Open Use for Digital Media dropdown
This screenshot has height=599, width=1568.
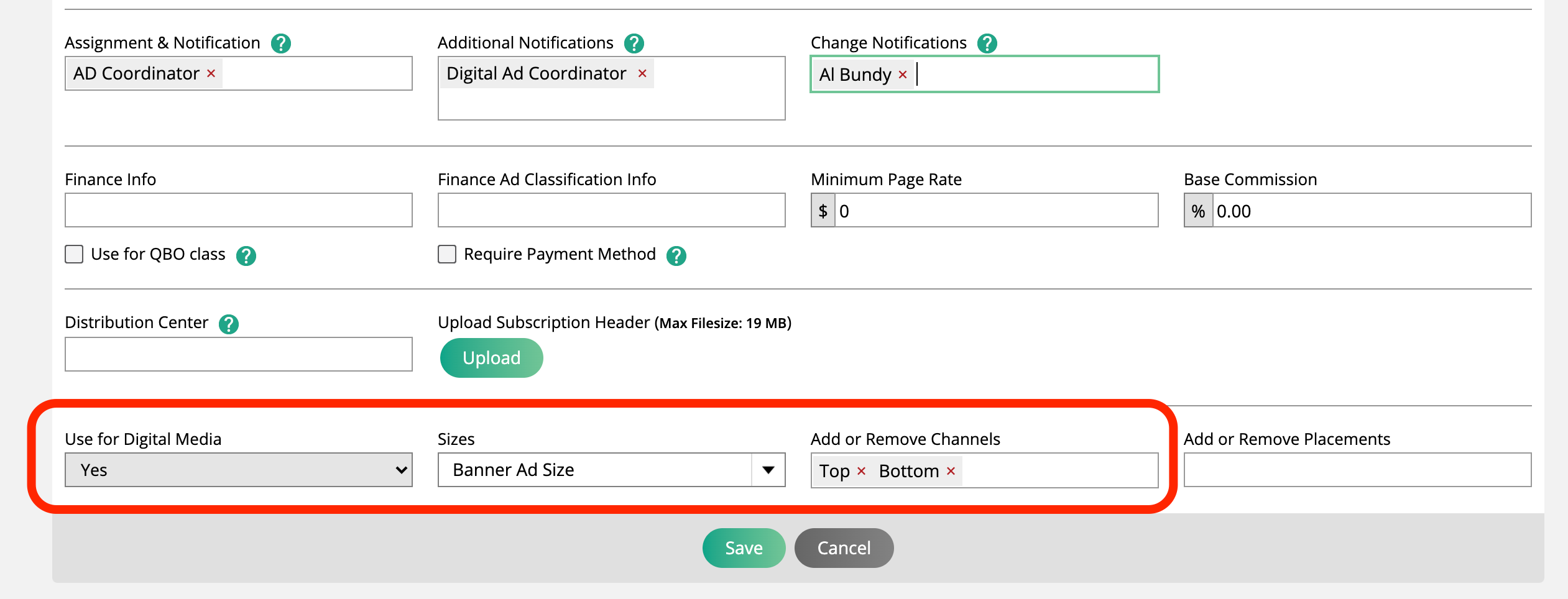238,470
